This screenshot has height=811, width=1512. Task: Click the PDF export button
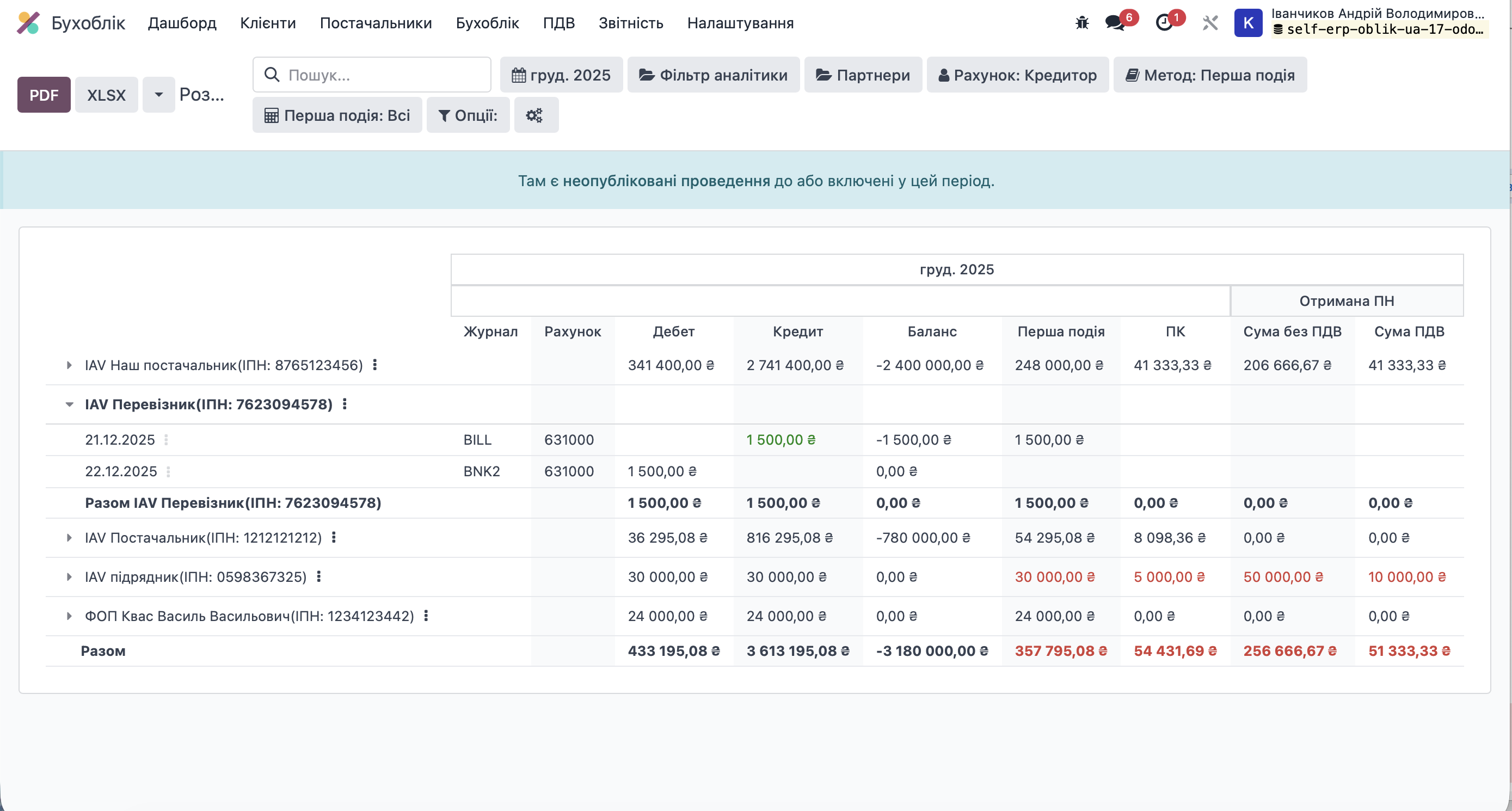coord(44,95)
